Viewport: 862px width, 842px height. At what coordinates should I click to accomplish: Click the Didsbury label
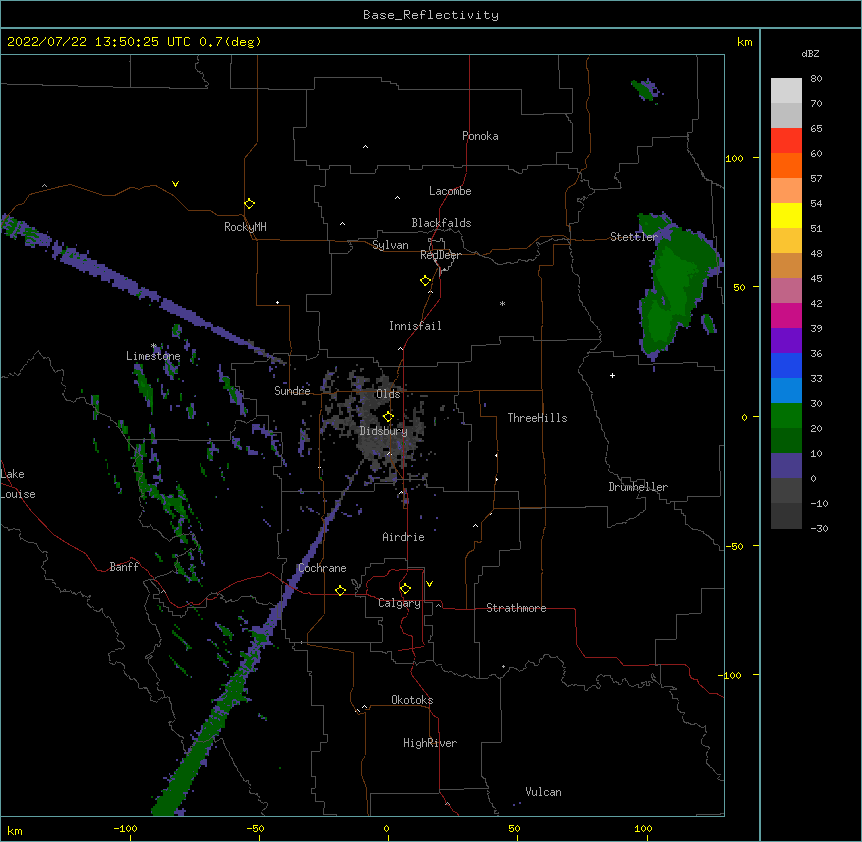coord(383,431)
